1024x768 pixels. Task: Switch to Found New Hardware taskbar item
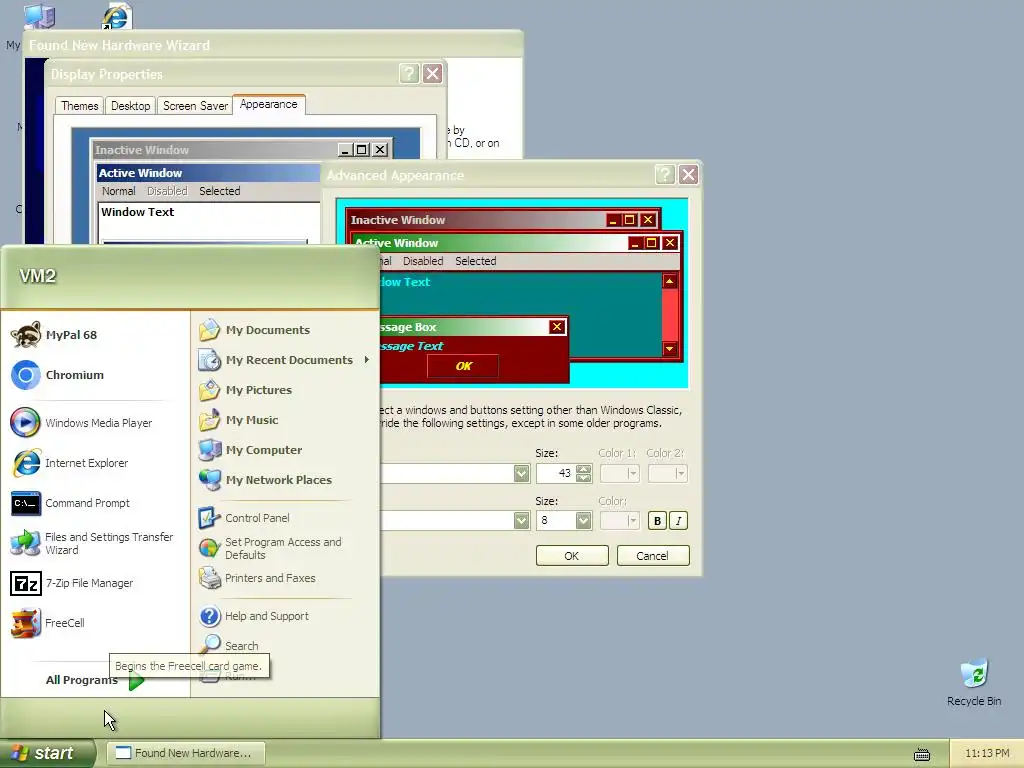pos(186,753)
